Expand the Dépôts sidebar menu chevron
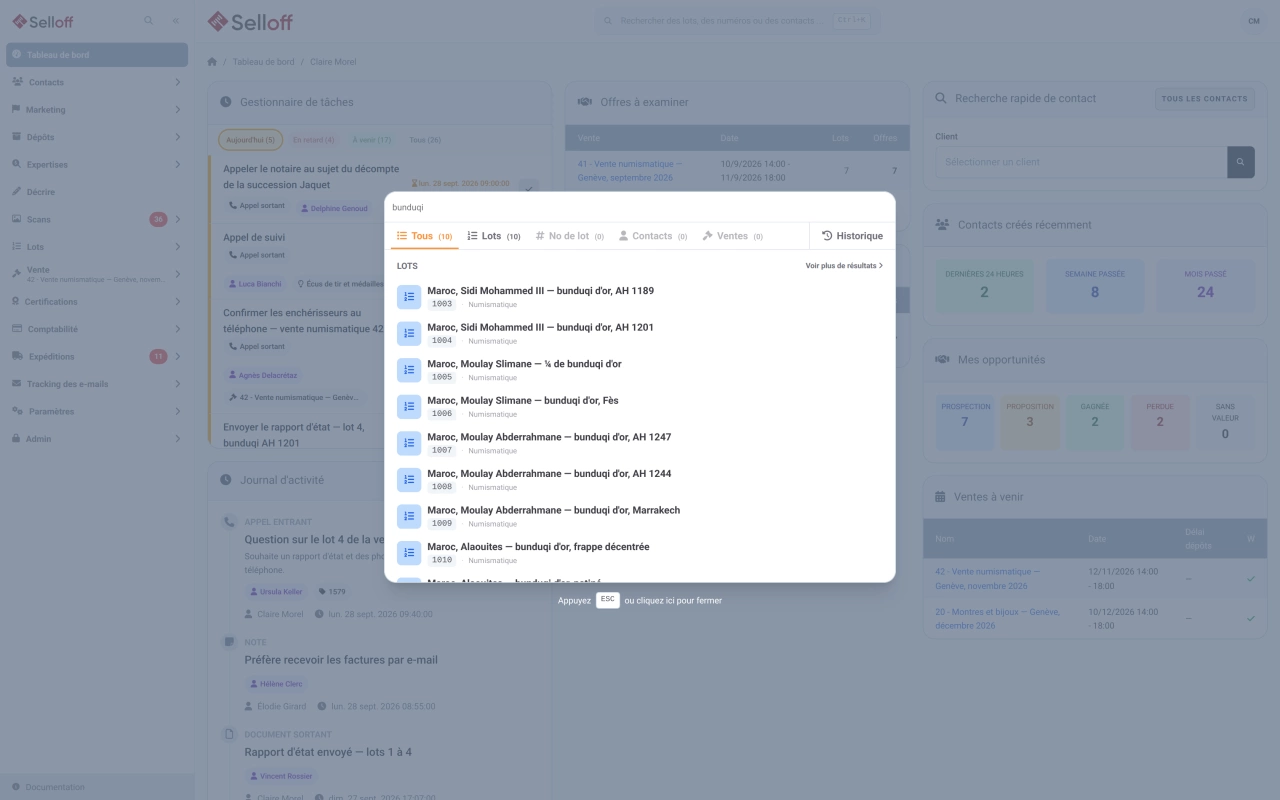1280x800 pixels. point(177,137)
